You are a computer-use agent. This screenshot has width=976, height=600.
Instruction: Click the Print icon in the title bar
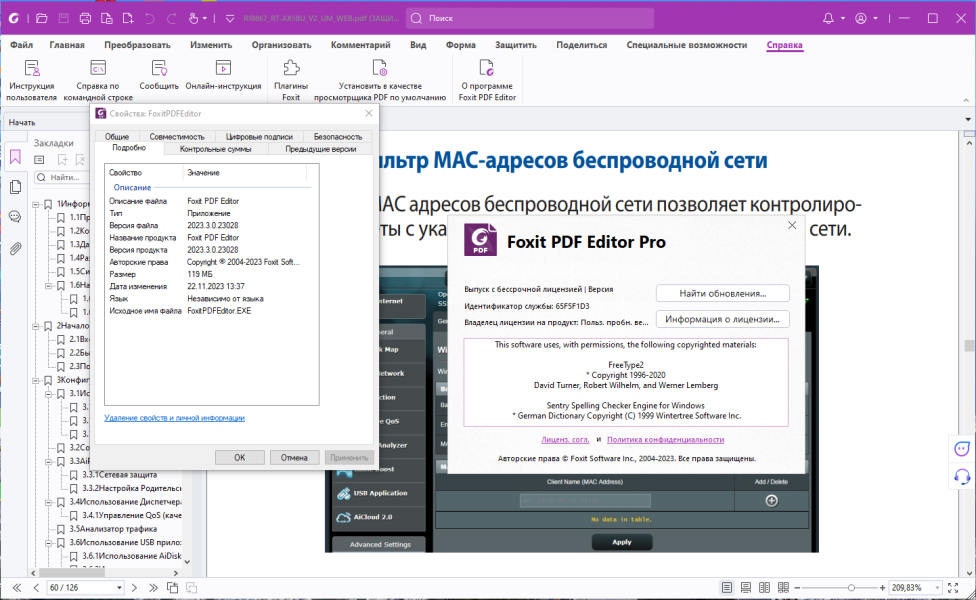point(85,18)
